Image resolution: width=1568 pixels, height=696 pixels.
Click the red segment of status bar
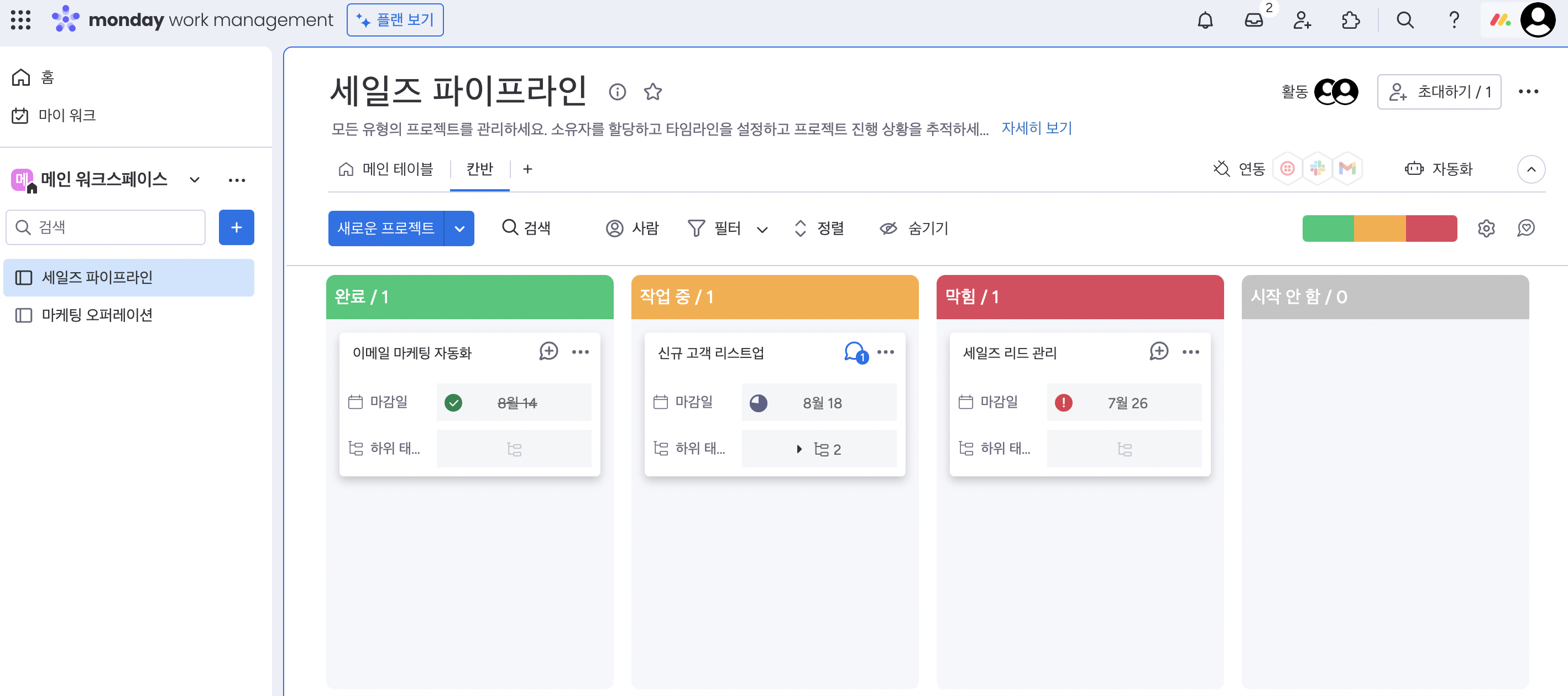click(x=1430, y=228)
